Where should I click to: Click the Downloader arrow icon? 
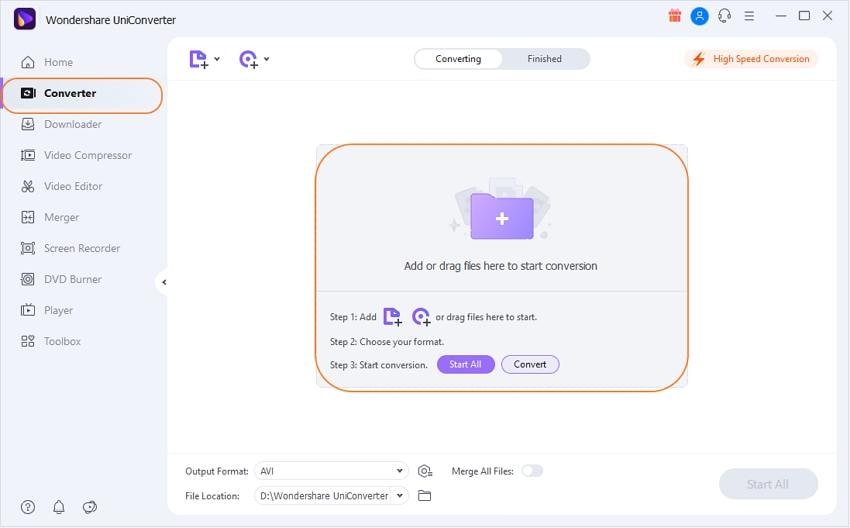[28, 124]
